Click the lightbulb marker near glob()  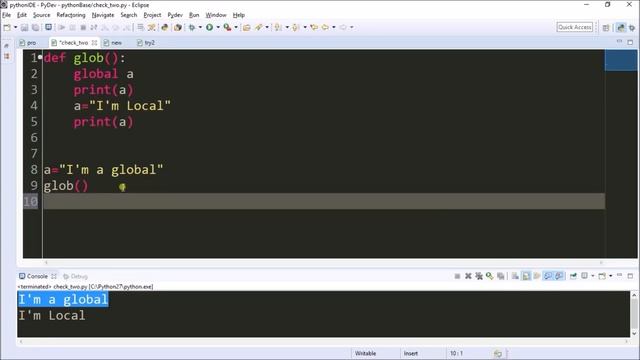tap(122, 187)
